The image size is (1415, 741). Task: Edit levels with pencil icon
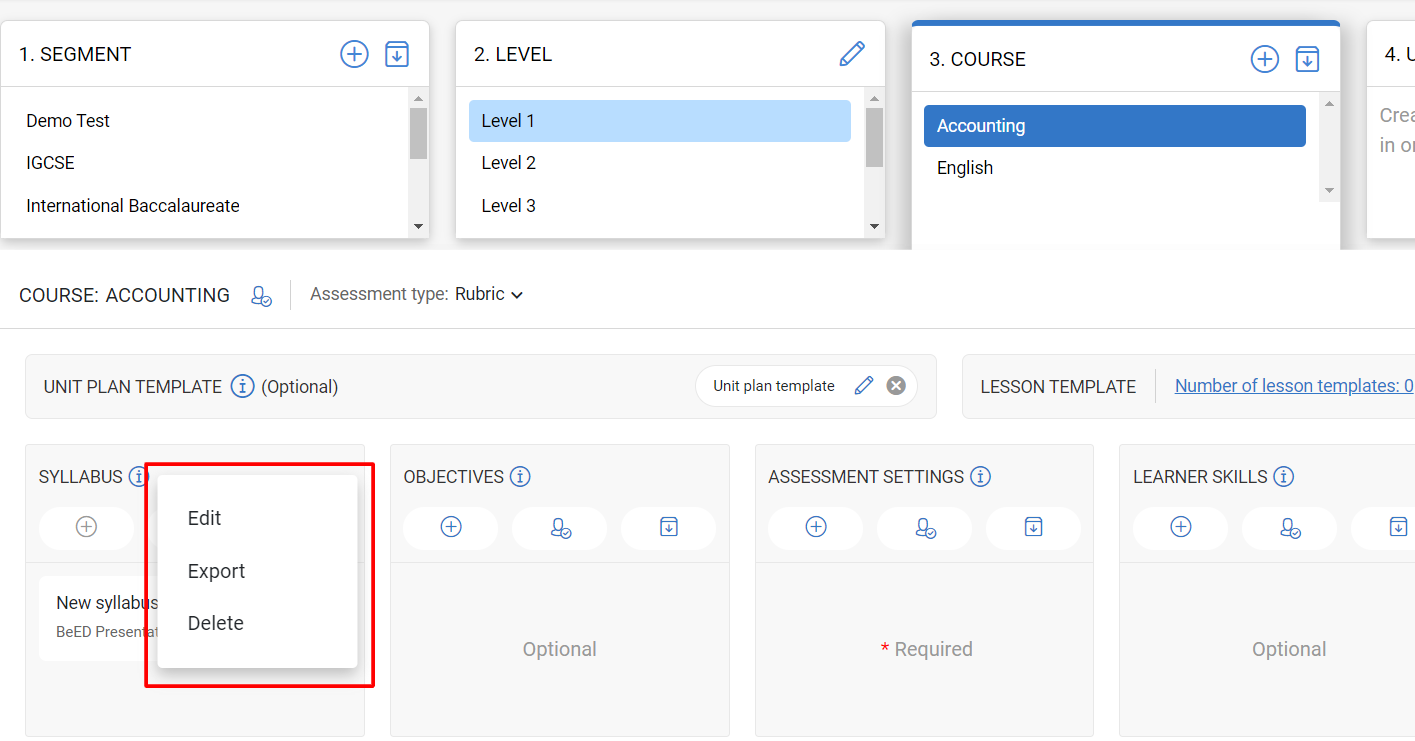coord(852,54)
